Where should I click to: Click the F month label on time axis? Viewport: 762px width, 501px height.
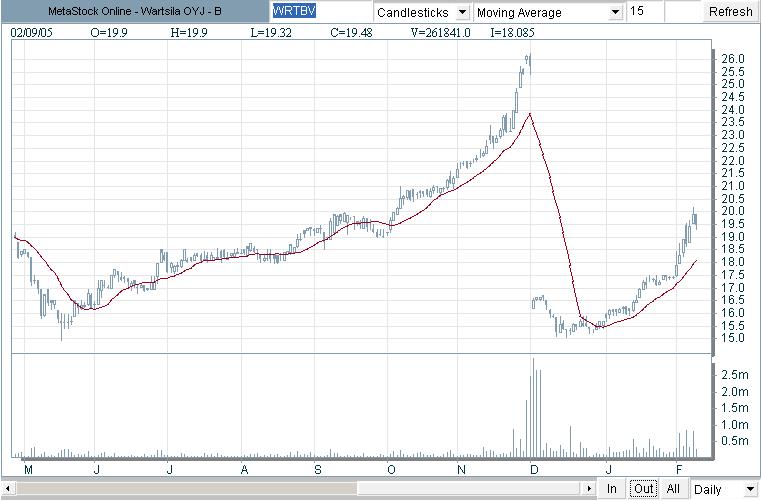coord(679,469)
